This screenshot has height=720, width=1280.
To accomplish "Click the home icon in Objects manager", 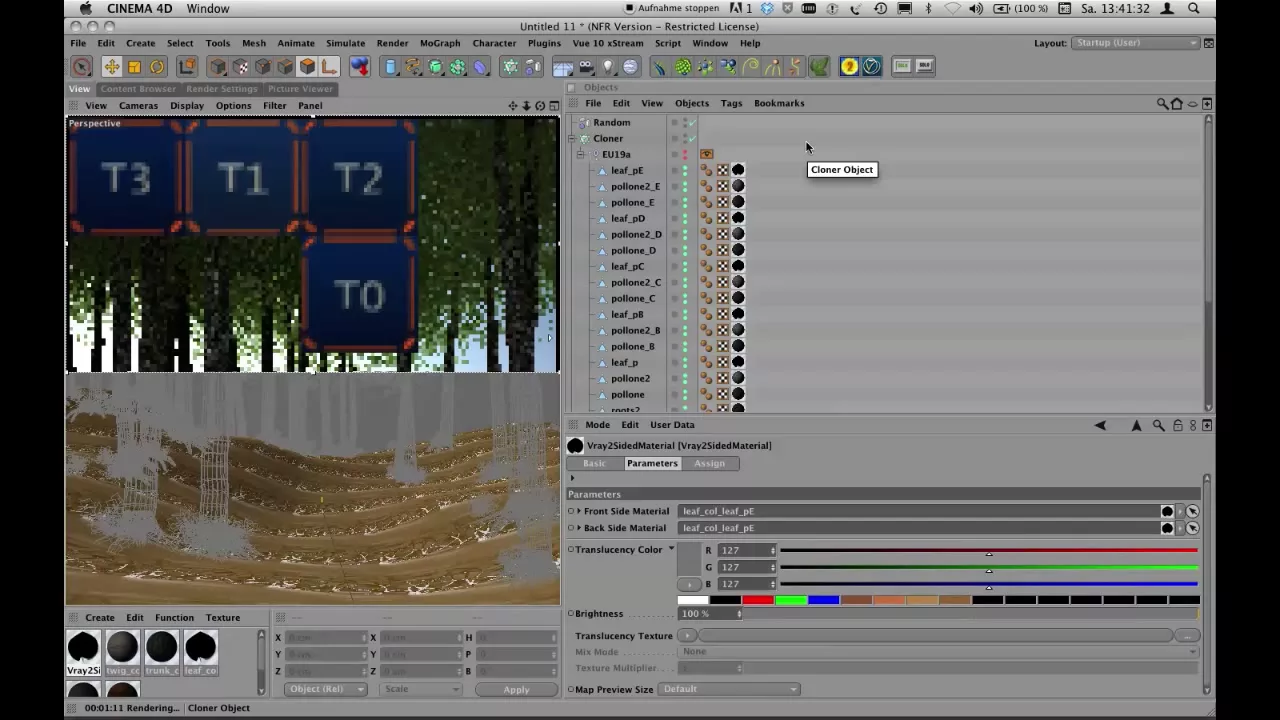I will [x=1177, y=103].
